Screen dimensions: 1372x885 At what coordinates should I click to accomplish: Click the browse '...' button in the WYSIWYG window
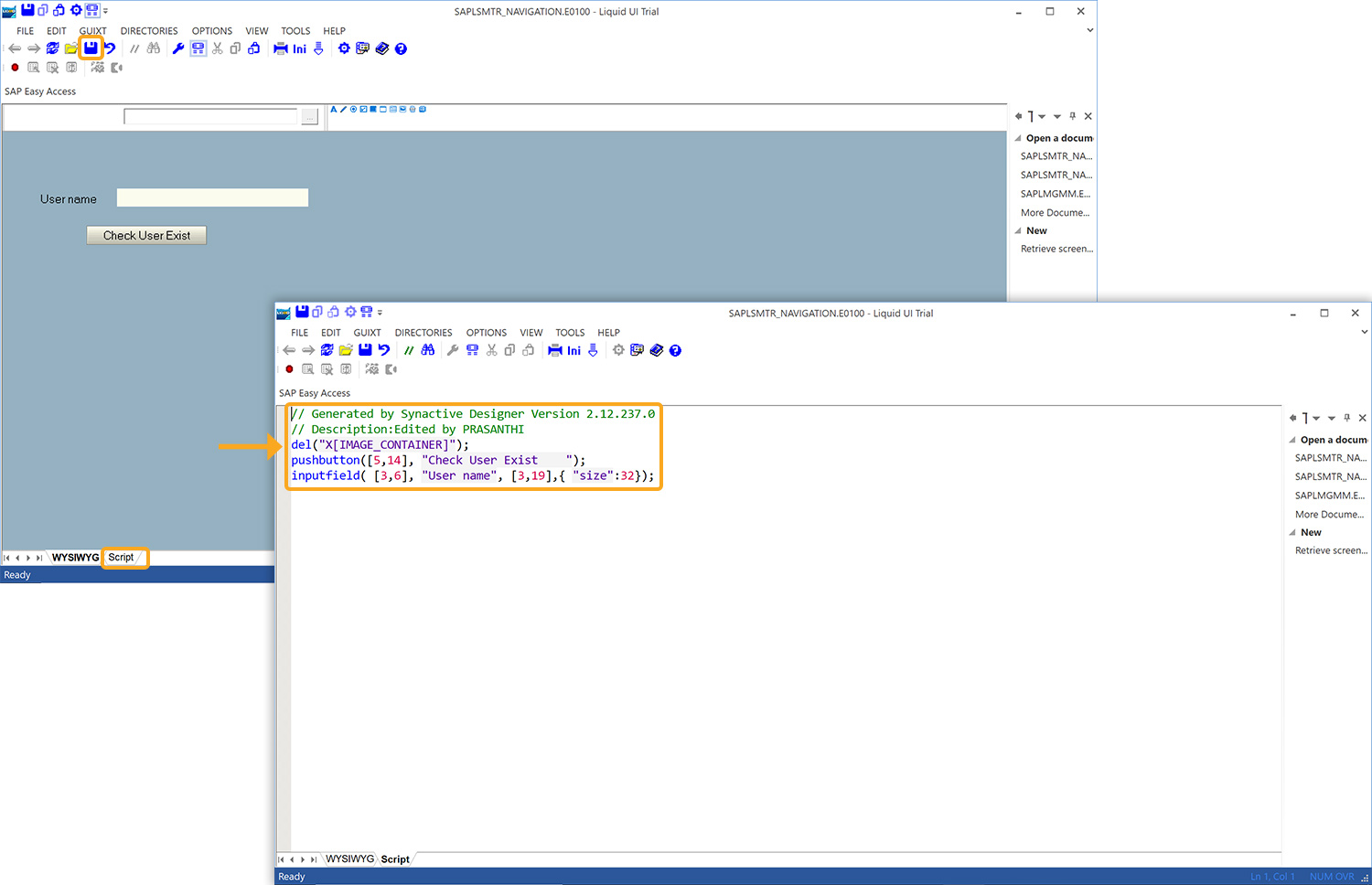point(310,117)
